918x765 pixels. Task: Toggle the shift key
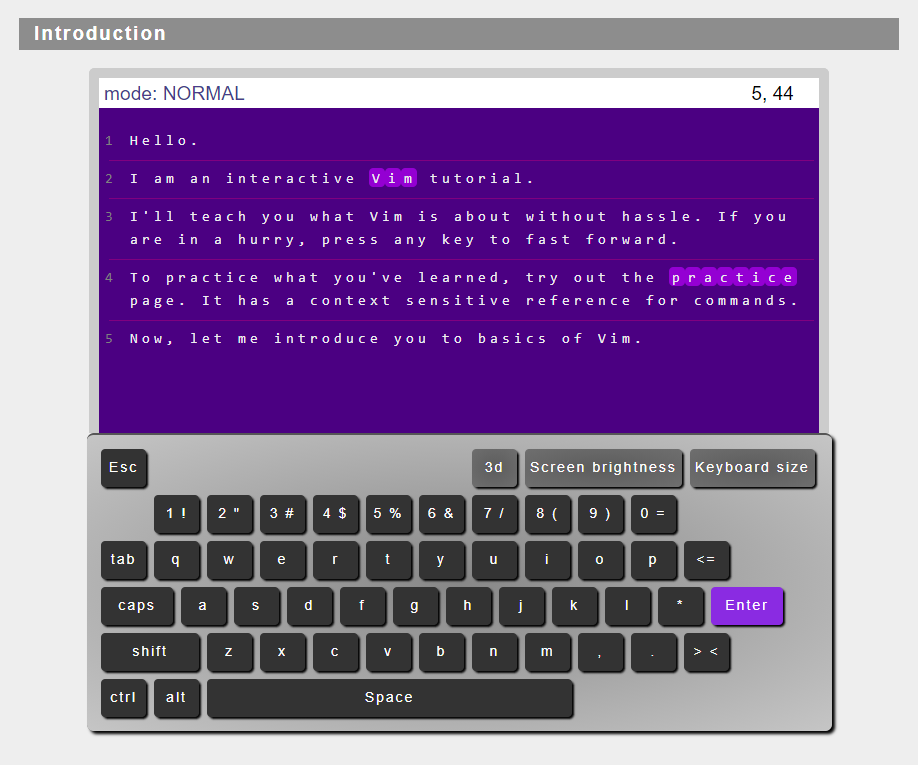[x=150, y=652]
